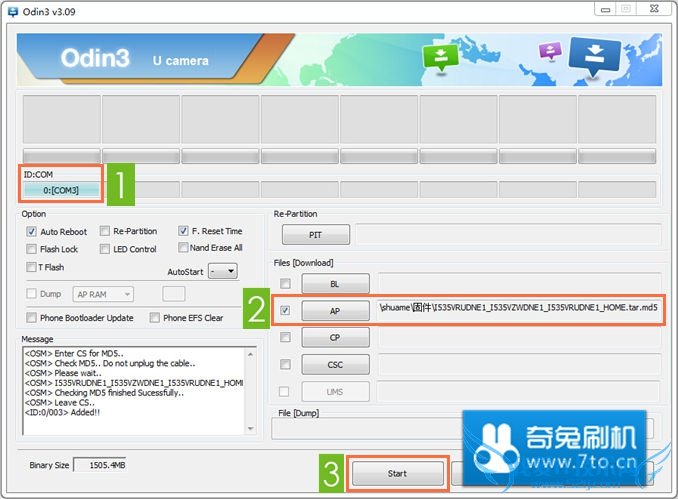Enable the CP file checkbox
This screenshot has height=499, width=678.
[285, 337]
